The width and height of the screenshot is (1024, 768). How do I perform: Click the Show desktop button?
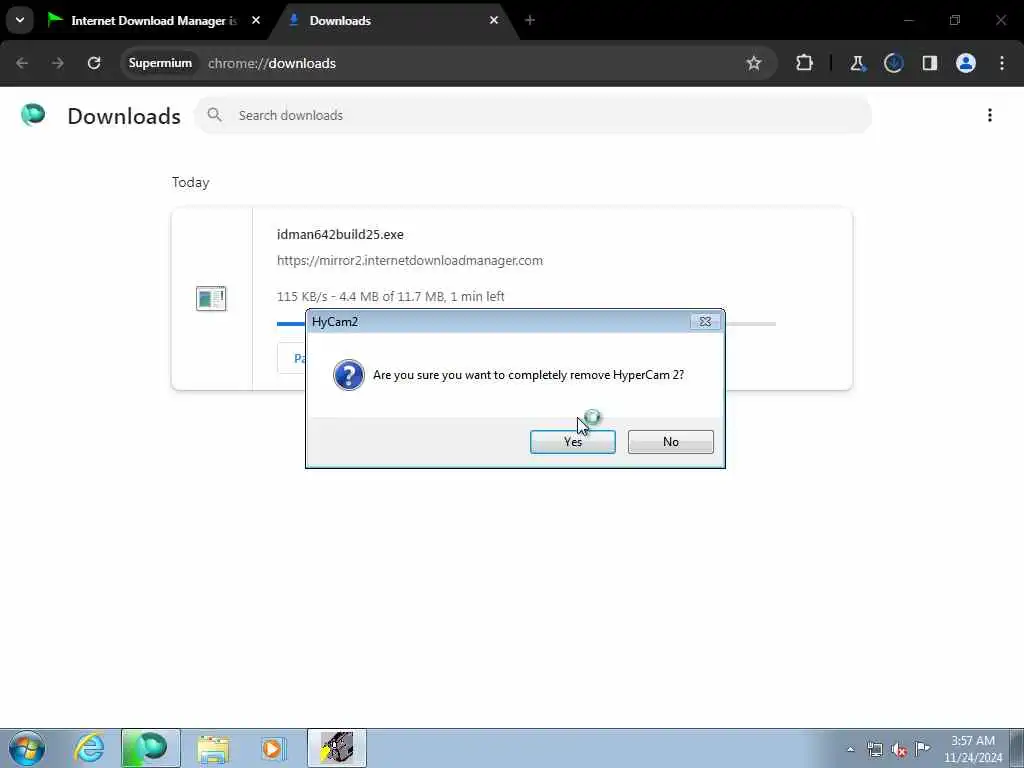(1016, 748)
